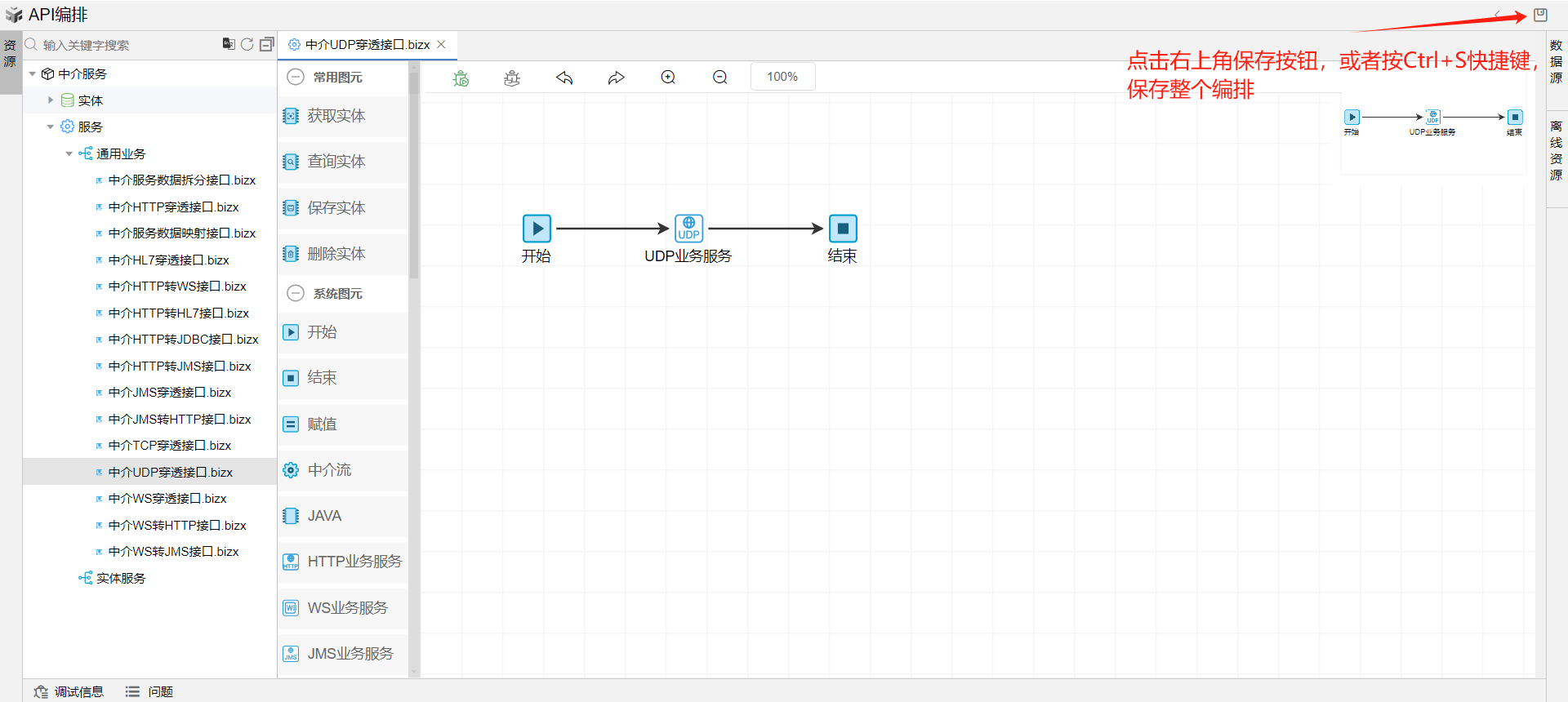Collapse all tree nodes icon

(x=266, y=44)
